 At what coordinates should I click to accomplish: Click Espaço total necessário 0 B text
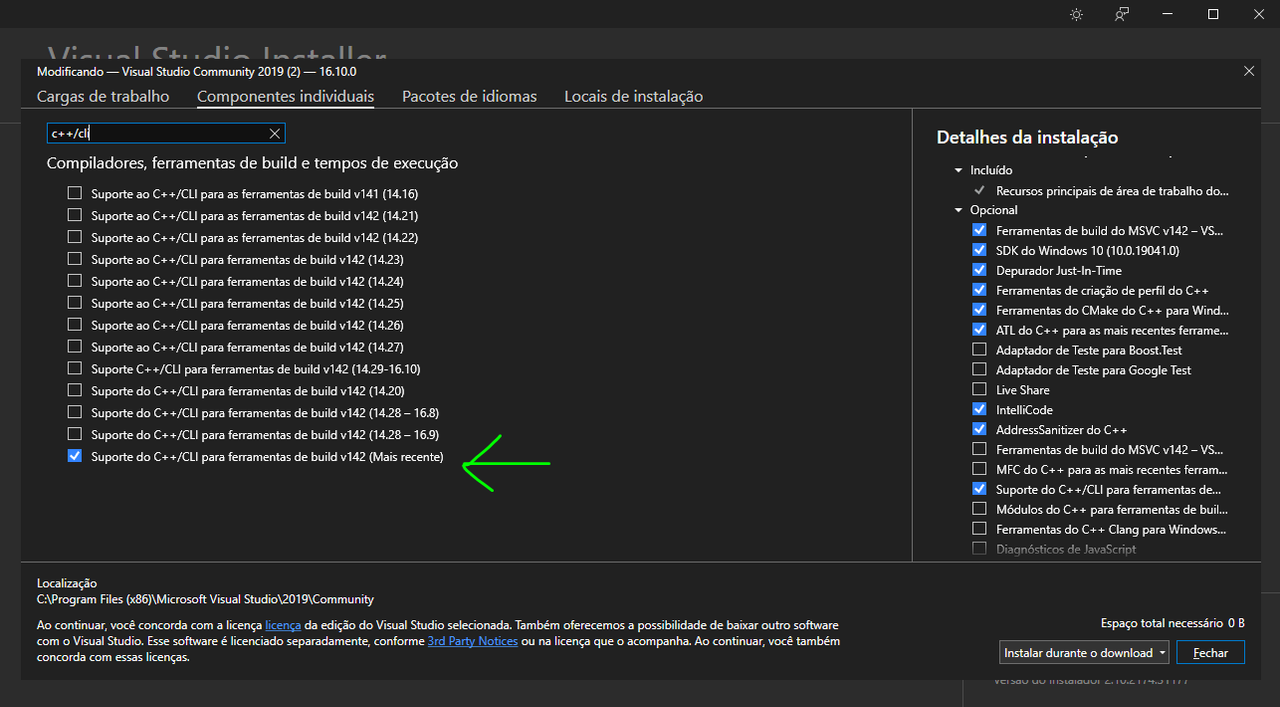point(1172,623)
